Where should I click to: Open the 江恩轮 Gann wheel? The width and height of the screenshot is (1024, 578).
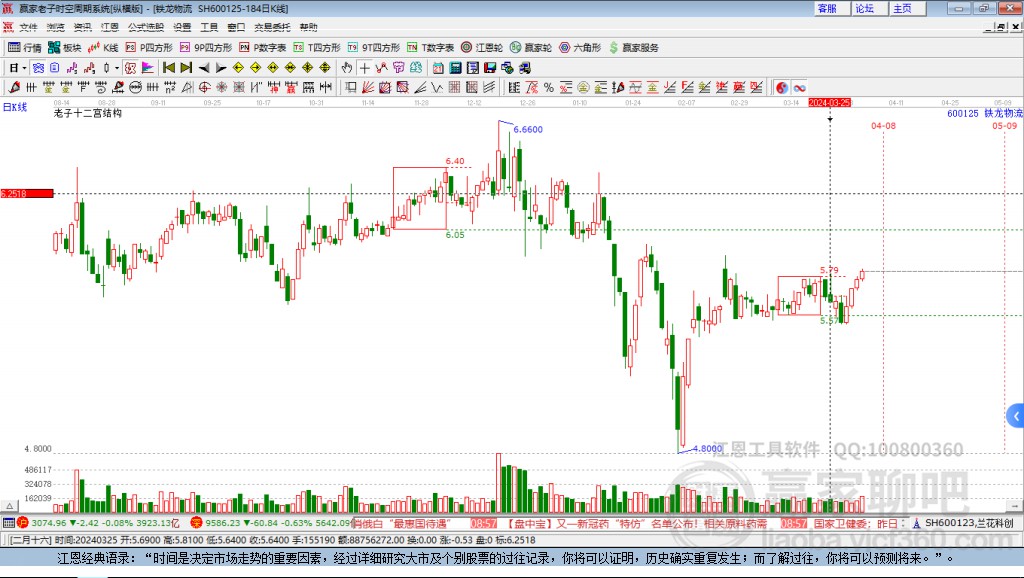[482, 47]
